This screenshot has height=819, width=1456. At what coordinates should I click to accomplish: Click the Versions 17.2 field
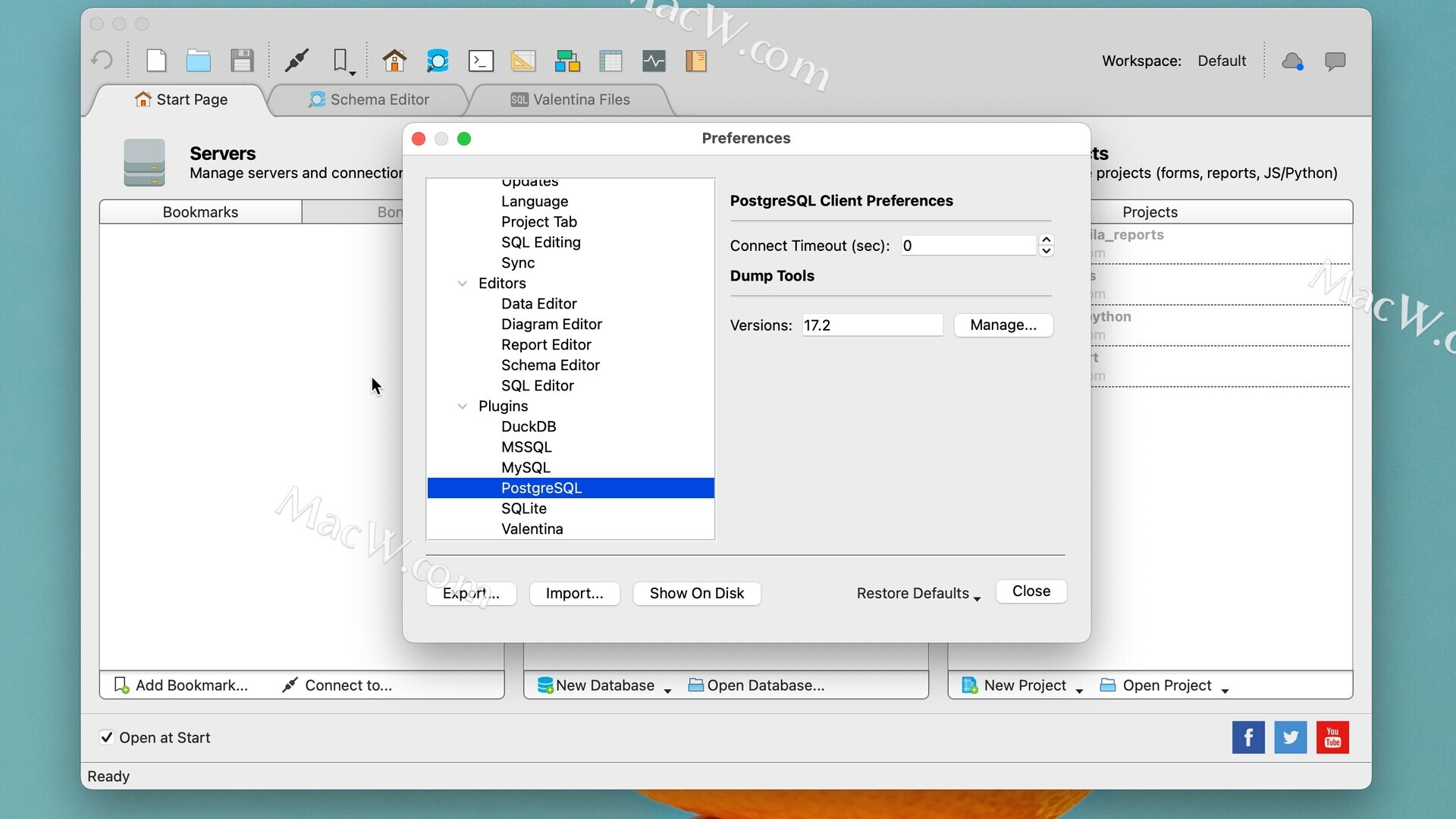coord(872,325)
